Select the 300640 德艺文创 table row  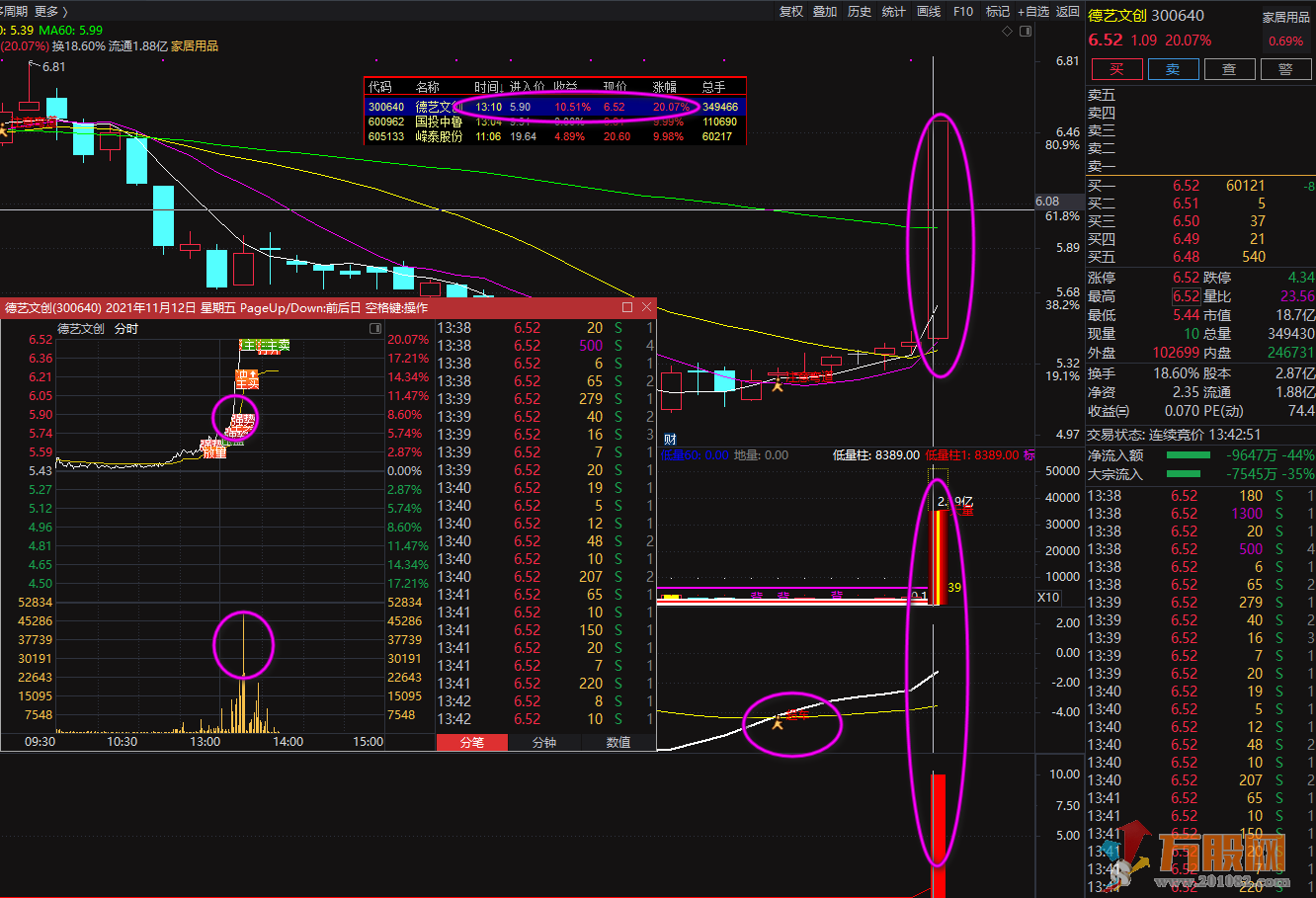[555, 107]
